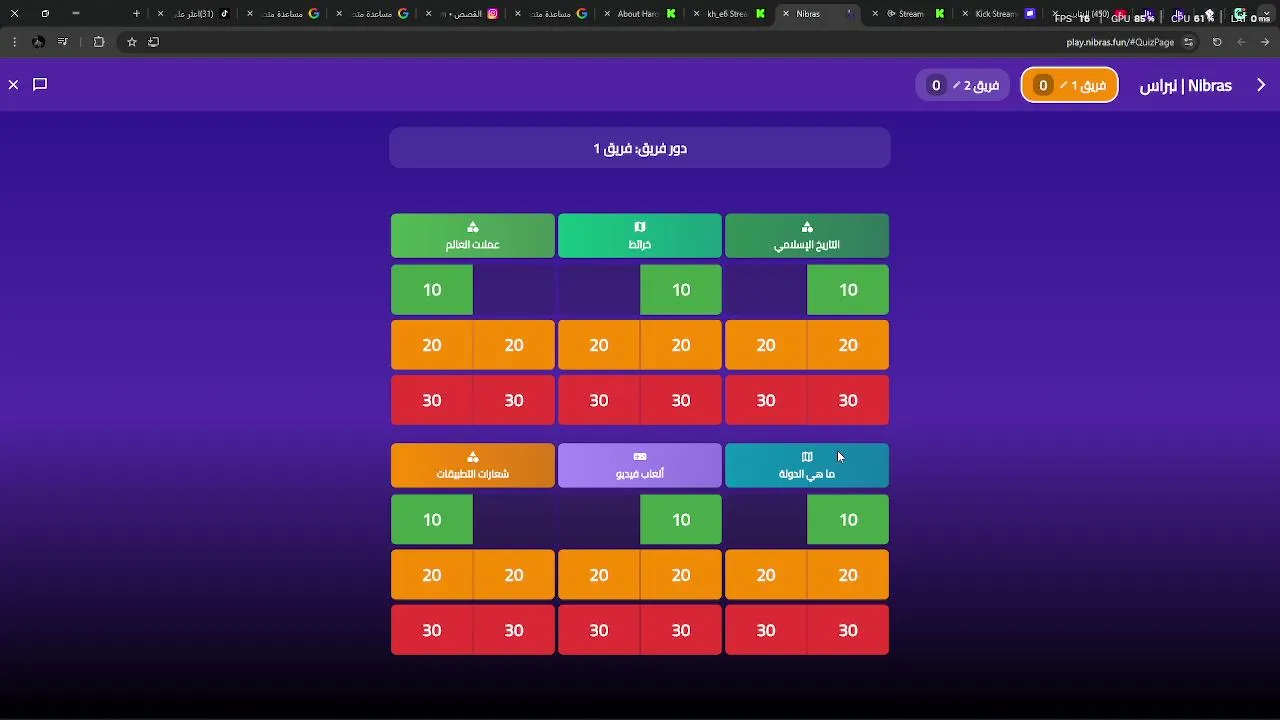Open media controls icon in browser toolbar
The width and height of the screenshot is (1280, 720).
pyautogui.click(x=63, y=42)
